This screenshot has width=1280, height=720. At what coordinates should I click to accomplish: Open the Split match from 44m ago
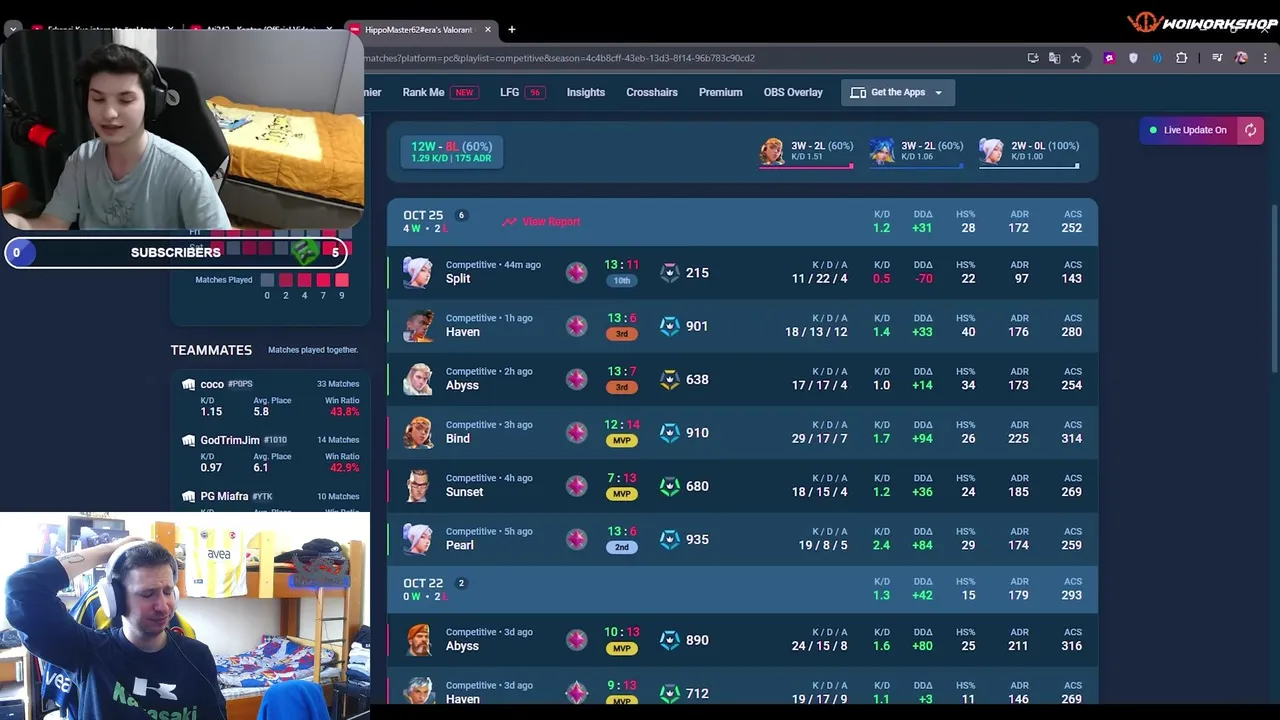(x=742, y=272)
